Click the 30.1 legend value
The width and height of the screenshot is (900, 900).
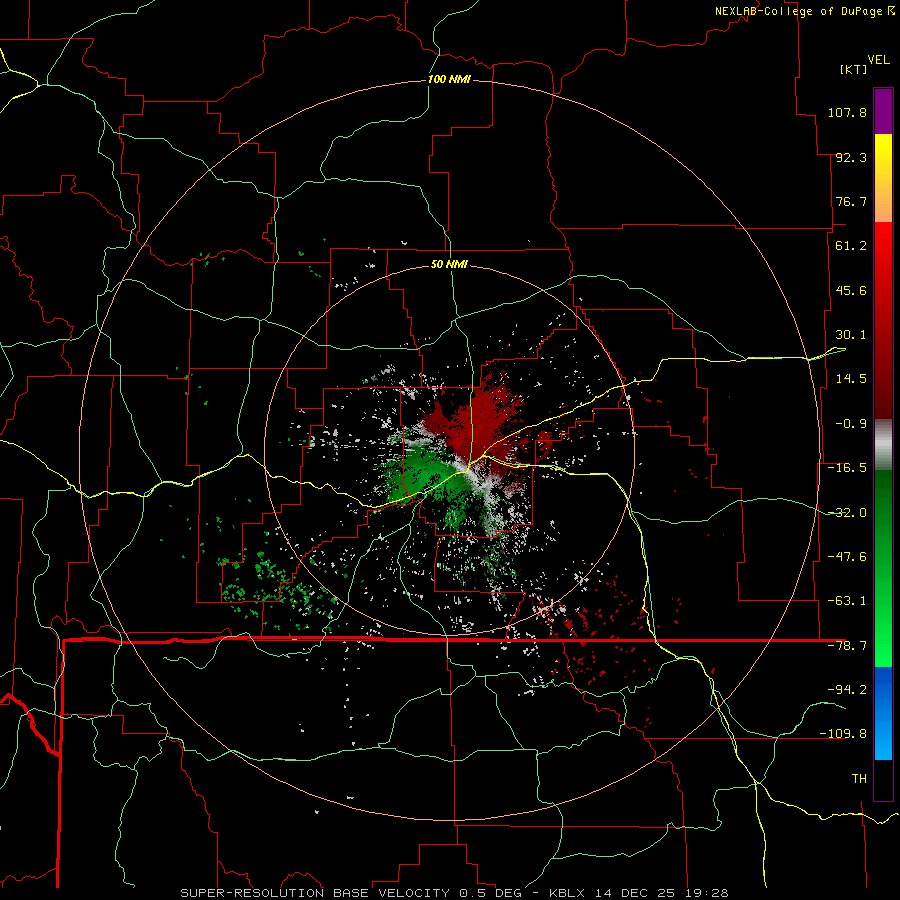pyautogui.click(x=851, y=335)
